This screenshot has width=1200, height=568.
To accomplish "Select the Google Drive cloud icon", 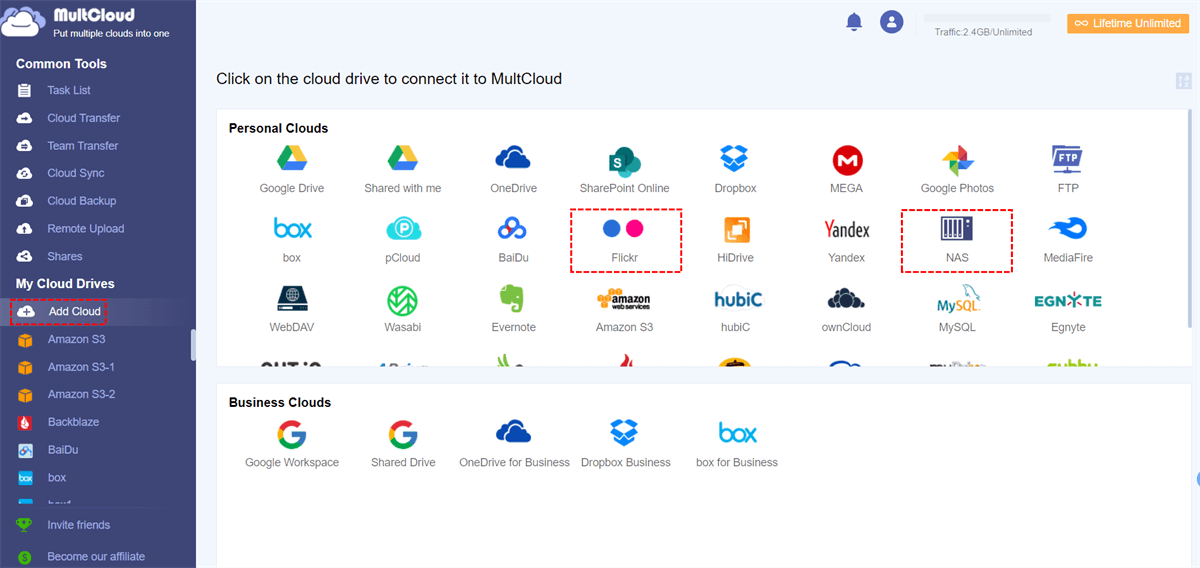I will click(291, 160).
